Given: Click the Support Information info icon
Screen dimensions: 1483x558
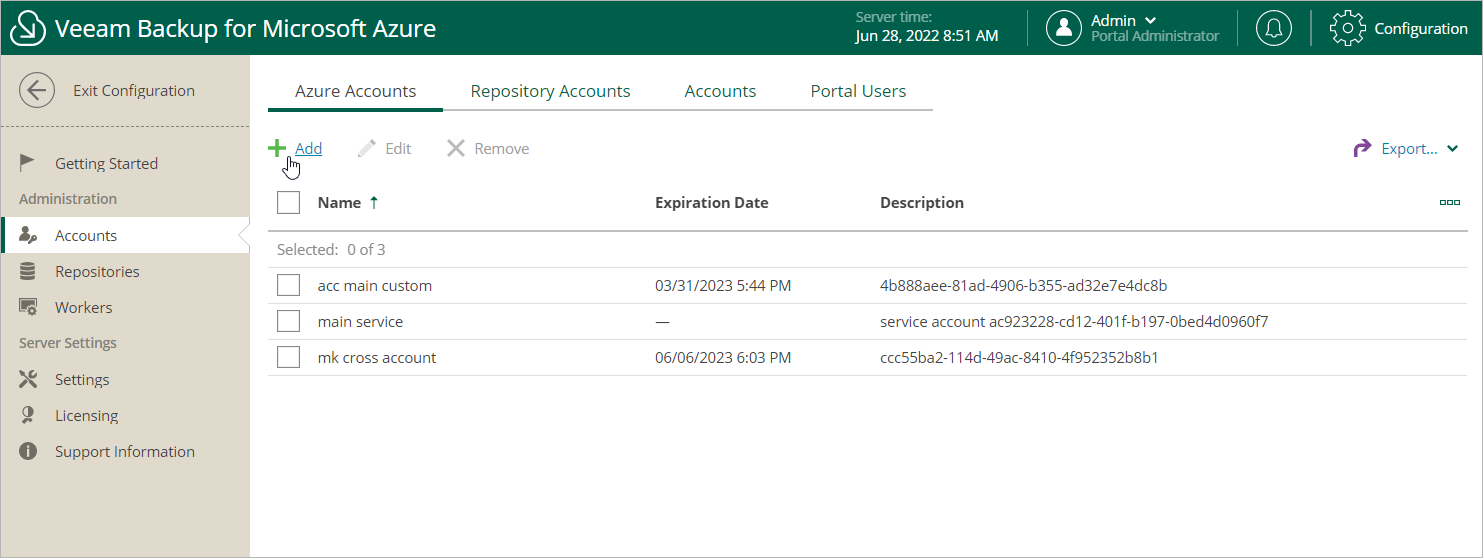Looking at the screenshot, I should coord(28,452).
